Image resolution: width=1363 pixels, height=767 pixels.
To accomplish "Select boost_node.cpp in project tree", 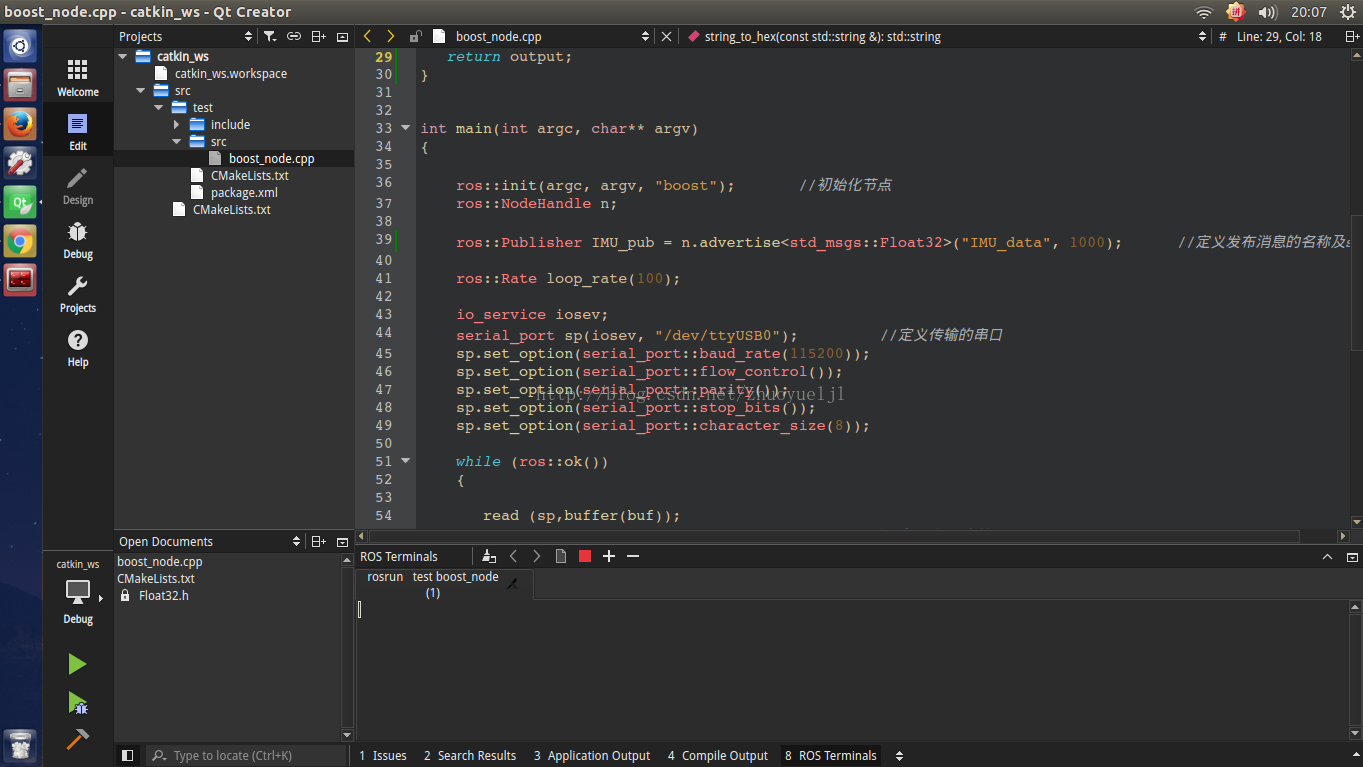I will (x=272, y=158).
